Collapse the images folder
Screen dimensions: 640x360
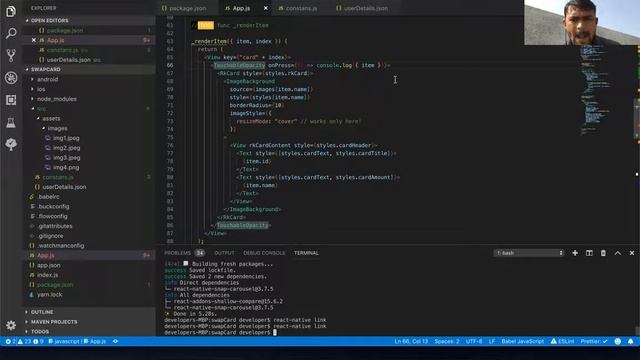click(x=57, y=128)
